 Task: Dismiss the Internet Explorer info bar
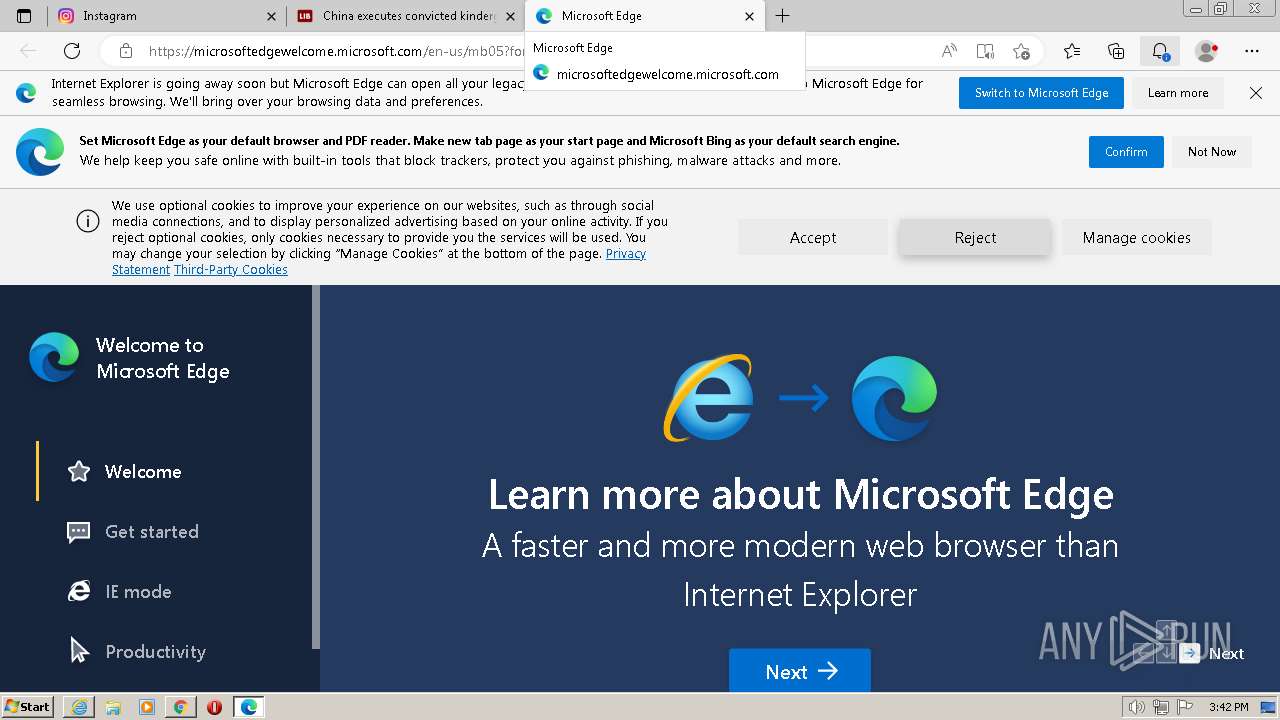1256,93
